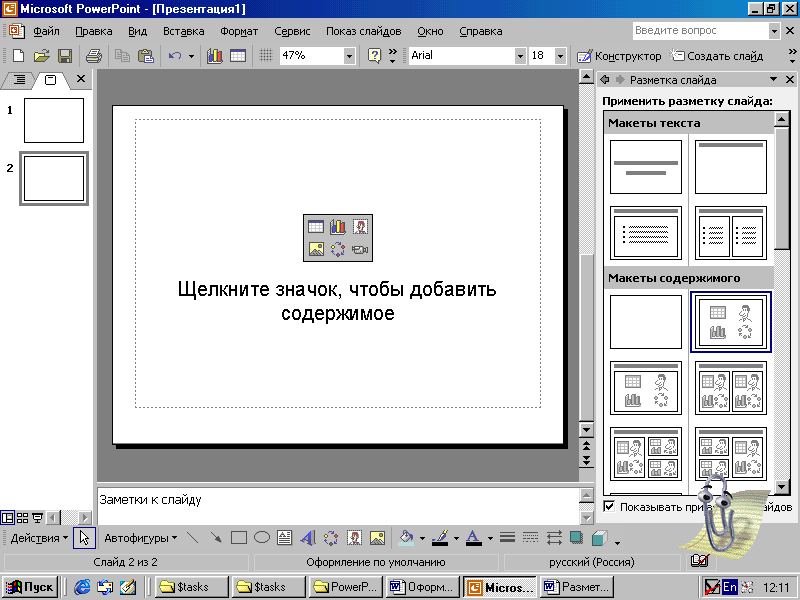Screen dimensions: 800x600
Task: Click the insert media clip icon in placeholder
Action: (360, 249)
